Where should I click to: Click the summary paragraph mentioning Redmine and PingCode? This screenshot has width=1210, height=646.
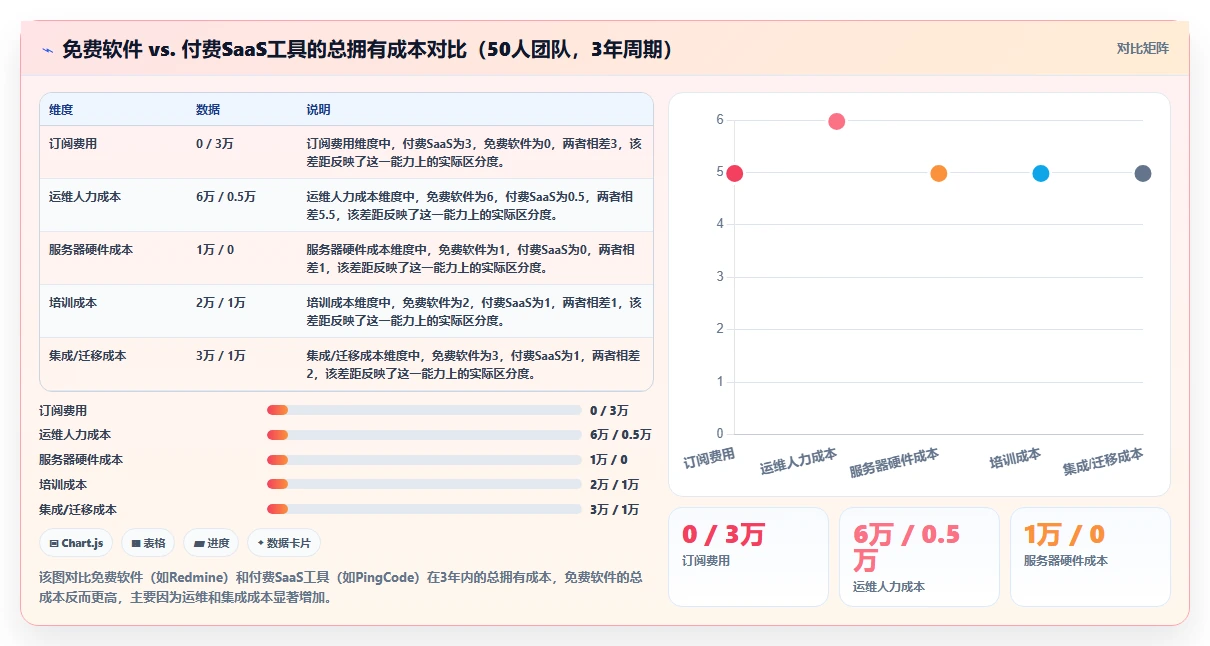click(x=342, y=587)
